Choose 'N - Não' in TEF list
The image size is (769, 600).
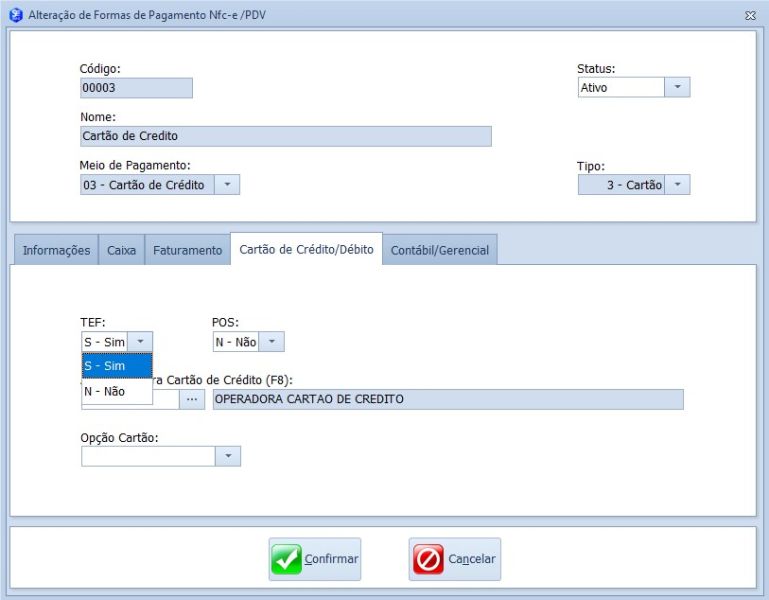click(116, 392)
